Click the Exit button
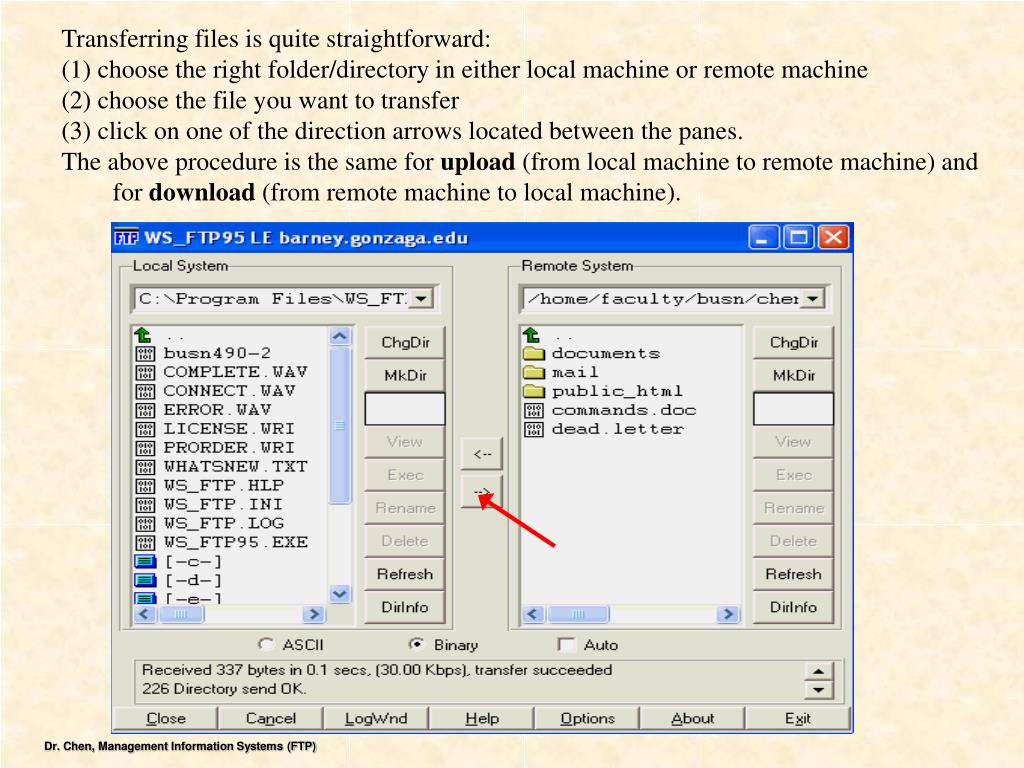Image resolution: width=1024 pixels, height=768 pixels. [798, 718]
